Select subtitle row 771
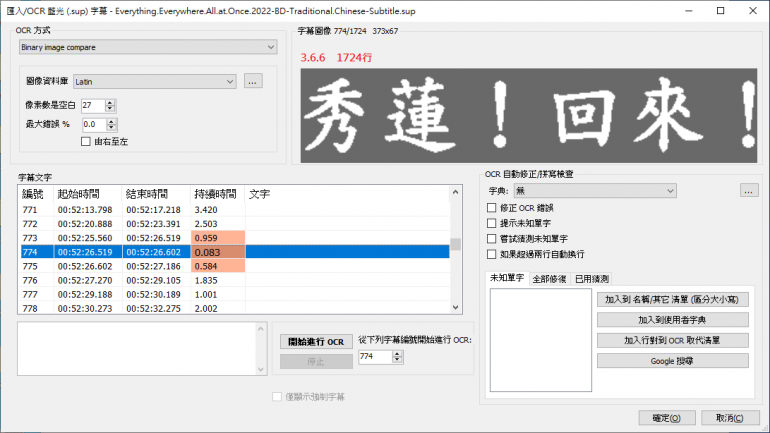The height and width of the screenshot is (433, 770). [x=234, y=210]
